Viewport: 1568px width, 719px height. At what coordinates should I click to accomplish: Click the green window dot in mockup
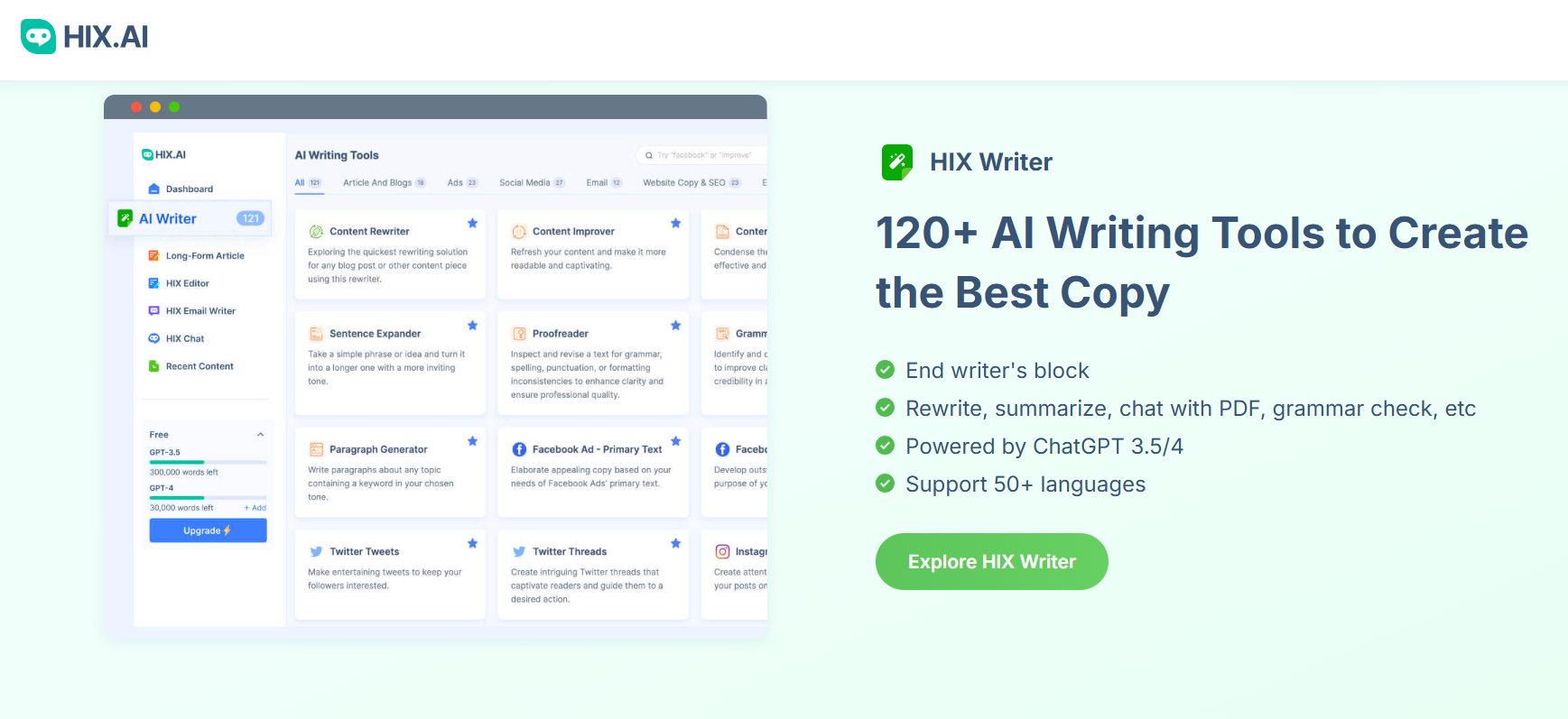(x=174, y=106)
